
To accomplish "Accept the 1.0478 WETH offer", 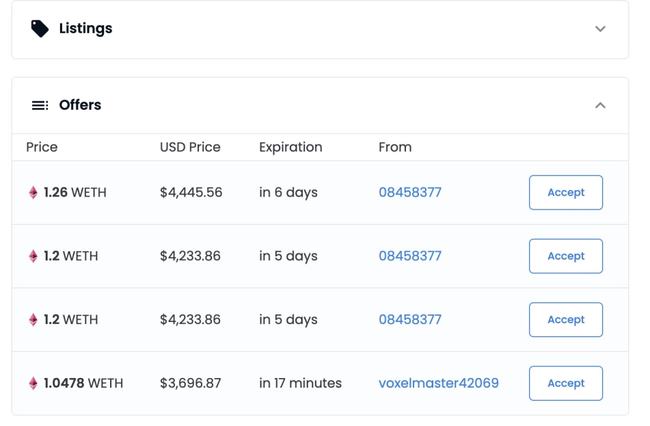I will coord(566,383).
